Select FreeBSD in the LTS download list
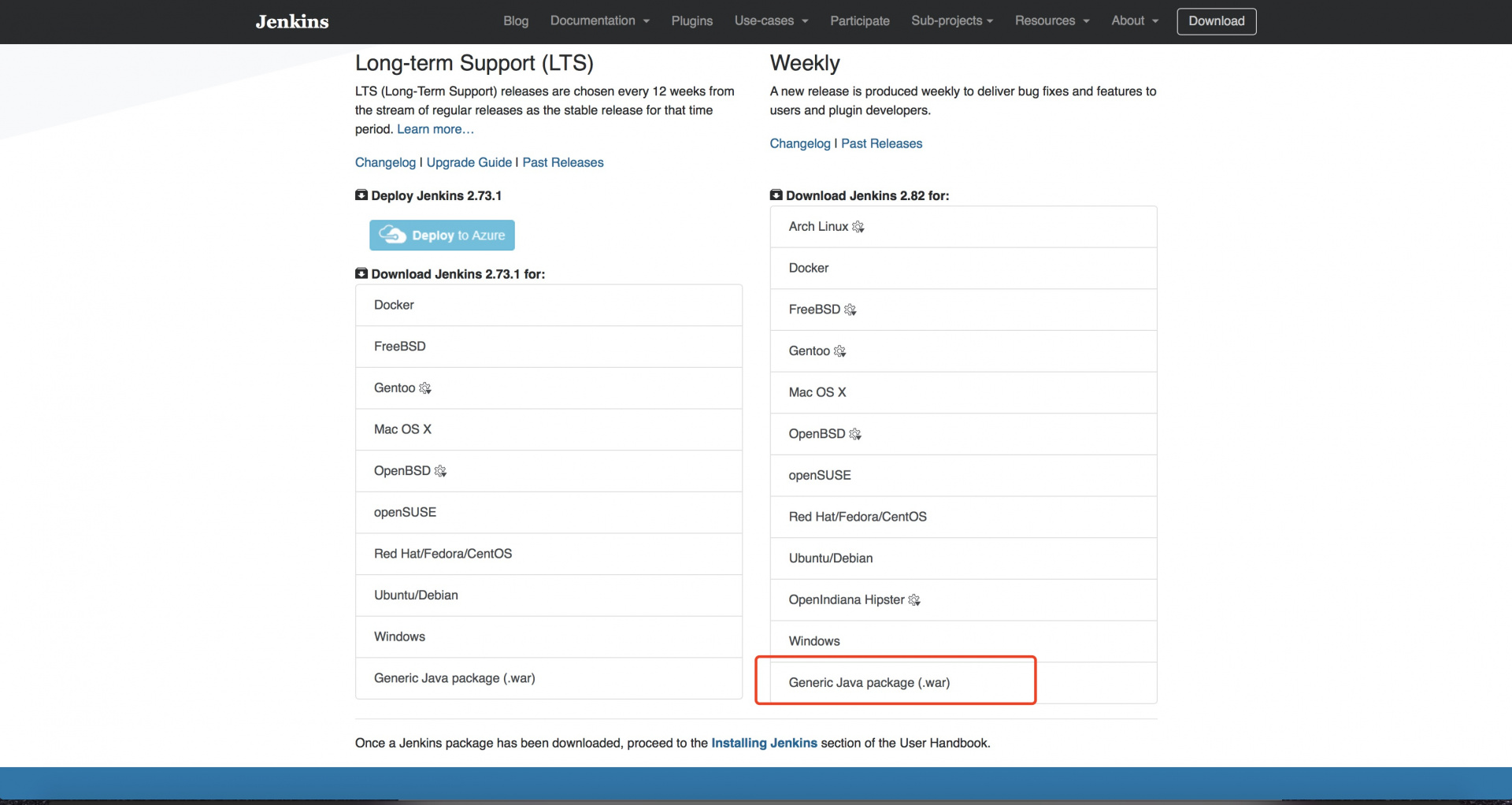Screen dimensions: 1512x805 click(x=549, y=347)
